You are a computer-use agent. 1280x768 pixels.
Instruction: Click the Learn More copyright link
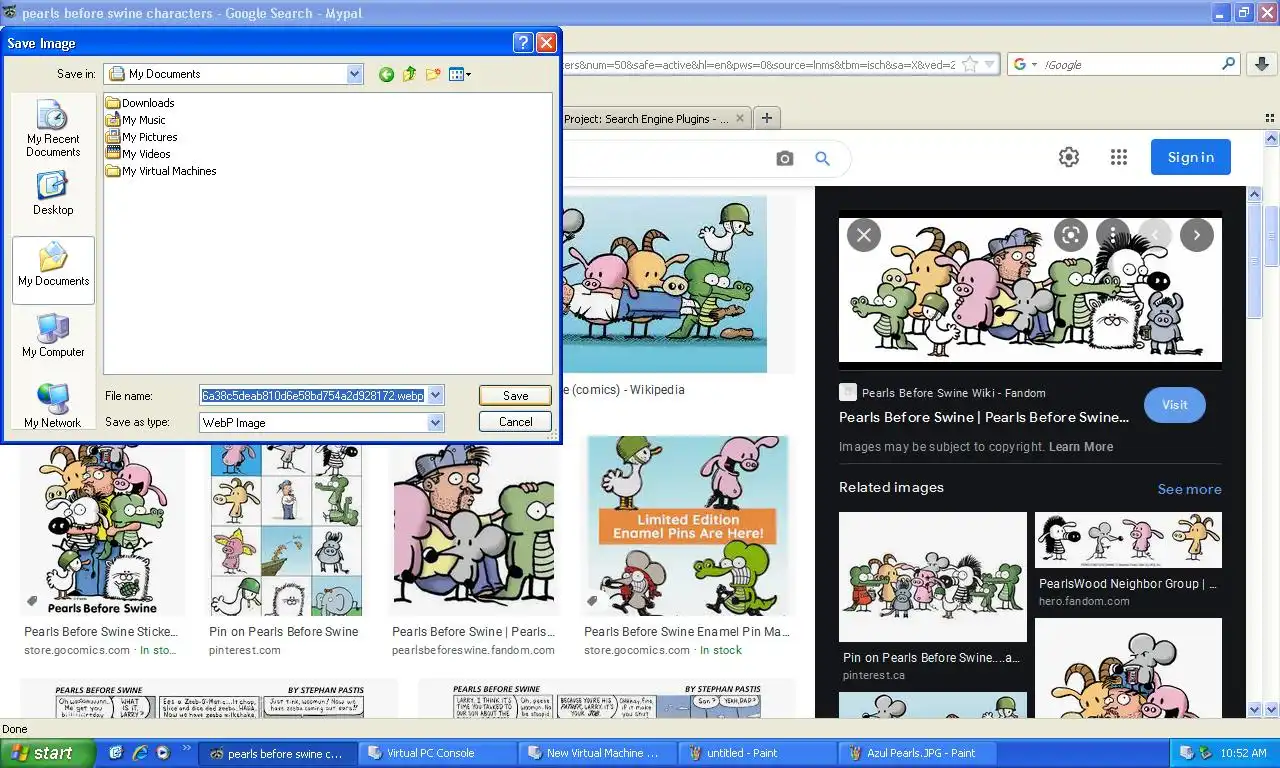click(1080, 447)
